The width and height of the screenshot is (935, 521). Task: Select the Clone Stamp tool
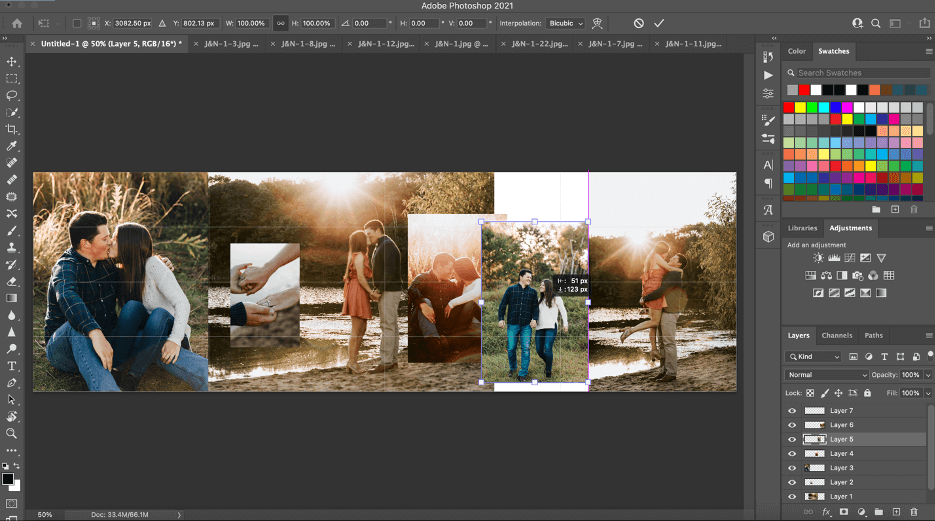point(11,247)
